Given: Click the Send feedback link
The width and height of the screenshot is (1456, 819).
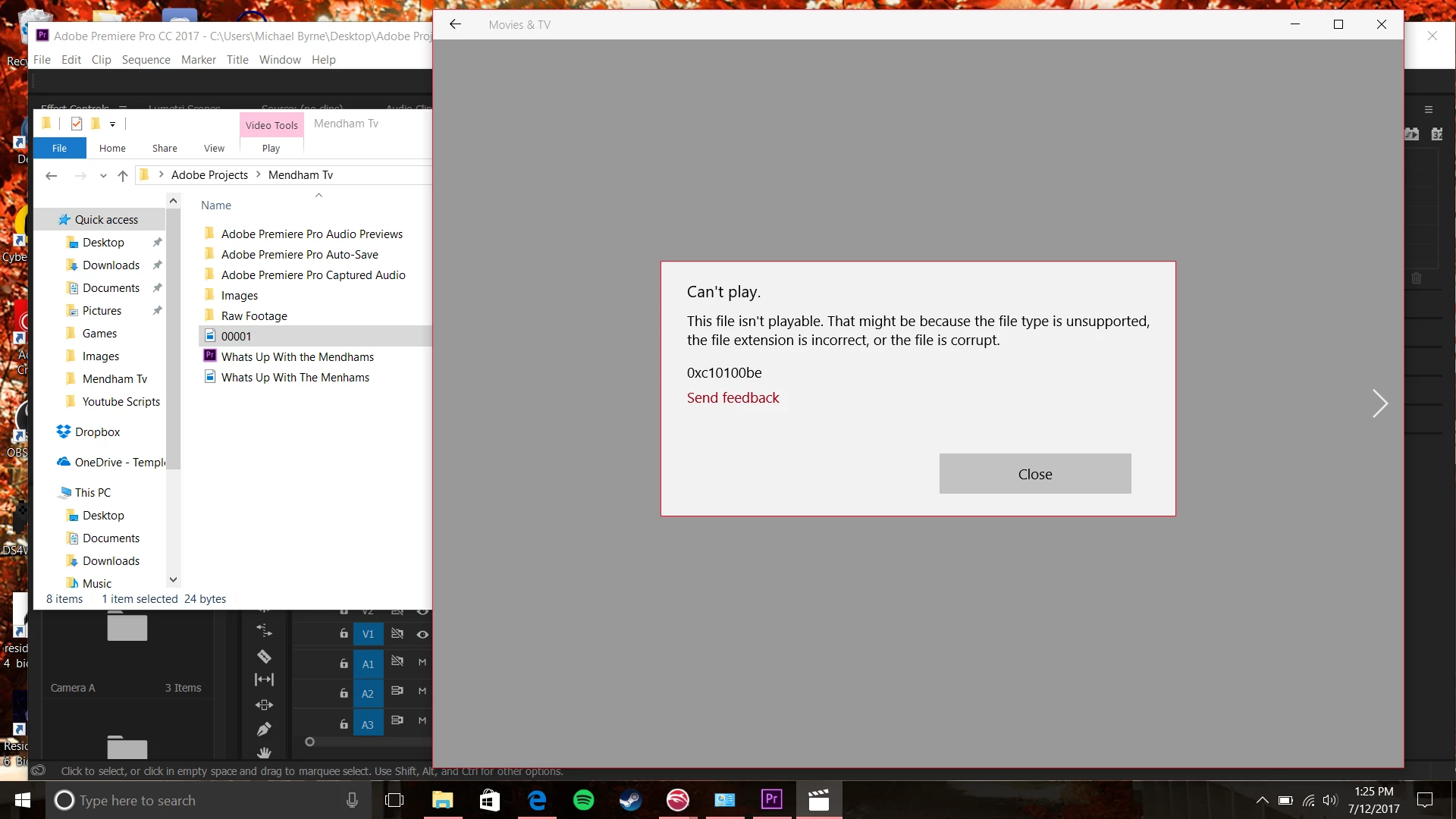Looking at the screenshot, I should pyautogui.click(x=733, y=397).
